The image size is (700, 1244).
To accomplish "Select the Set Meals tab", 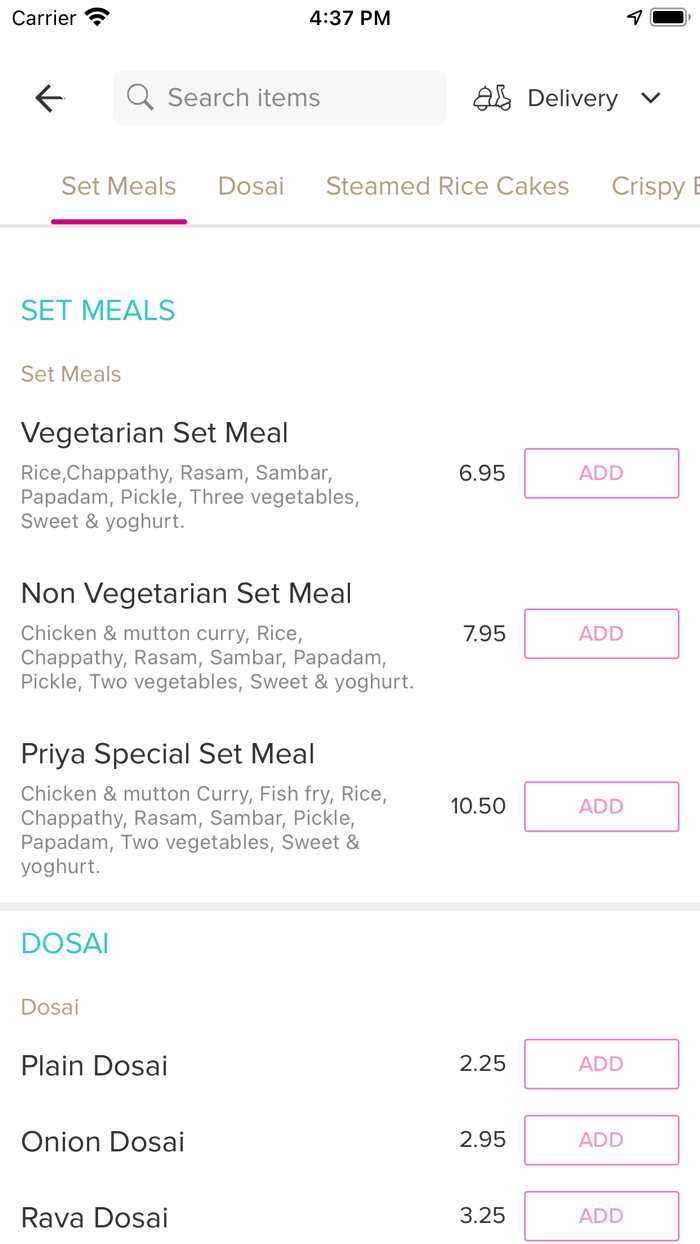I will click(x=118, y=186).
